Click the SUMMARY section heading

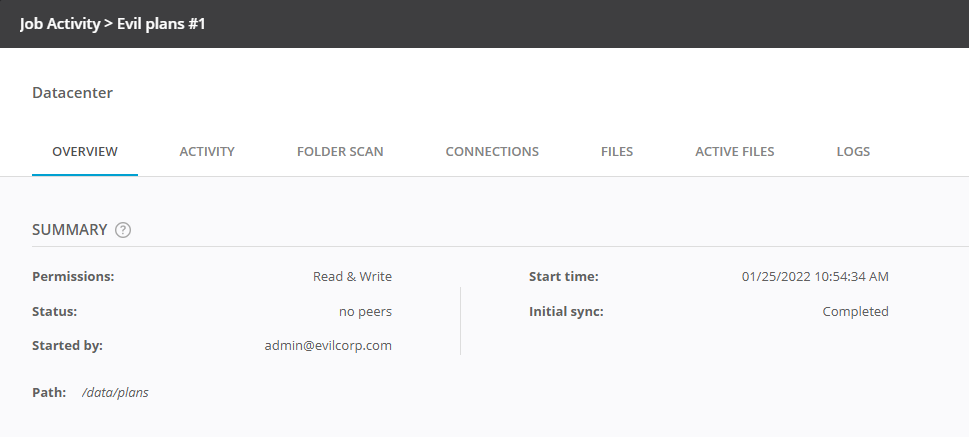pyautogui.click(x=70, y=230)
